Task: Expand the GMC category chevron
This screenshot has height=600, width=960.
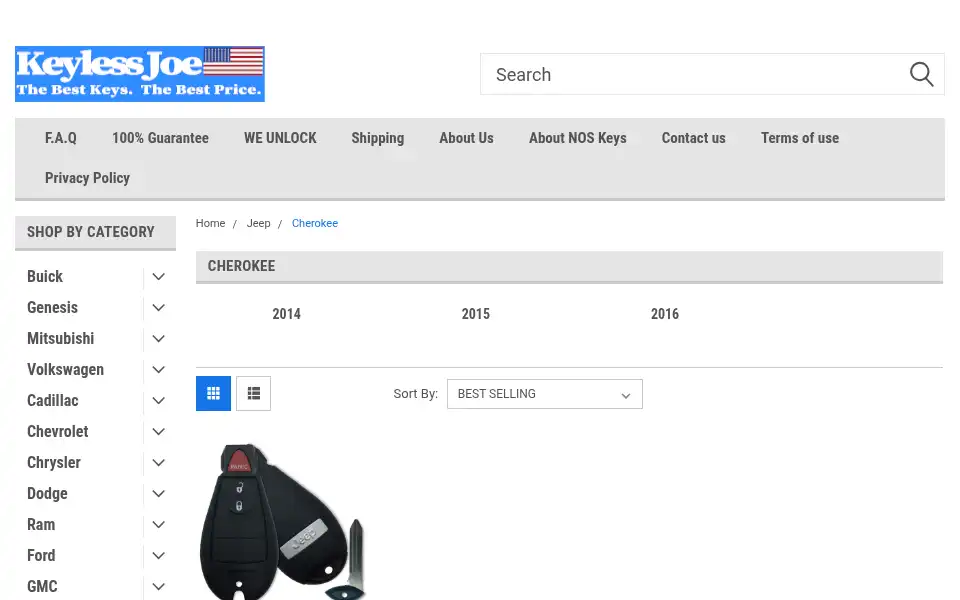Action: [x=159, y=587]
